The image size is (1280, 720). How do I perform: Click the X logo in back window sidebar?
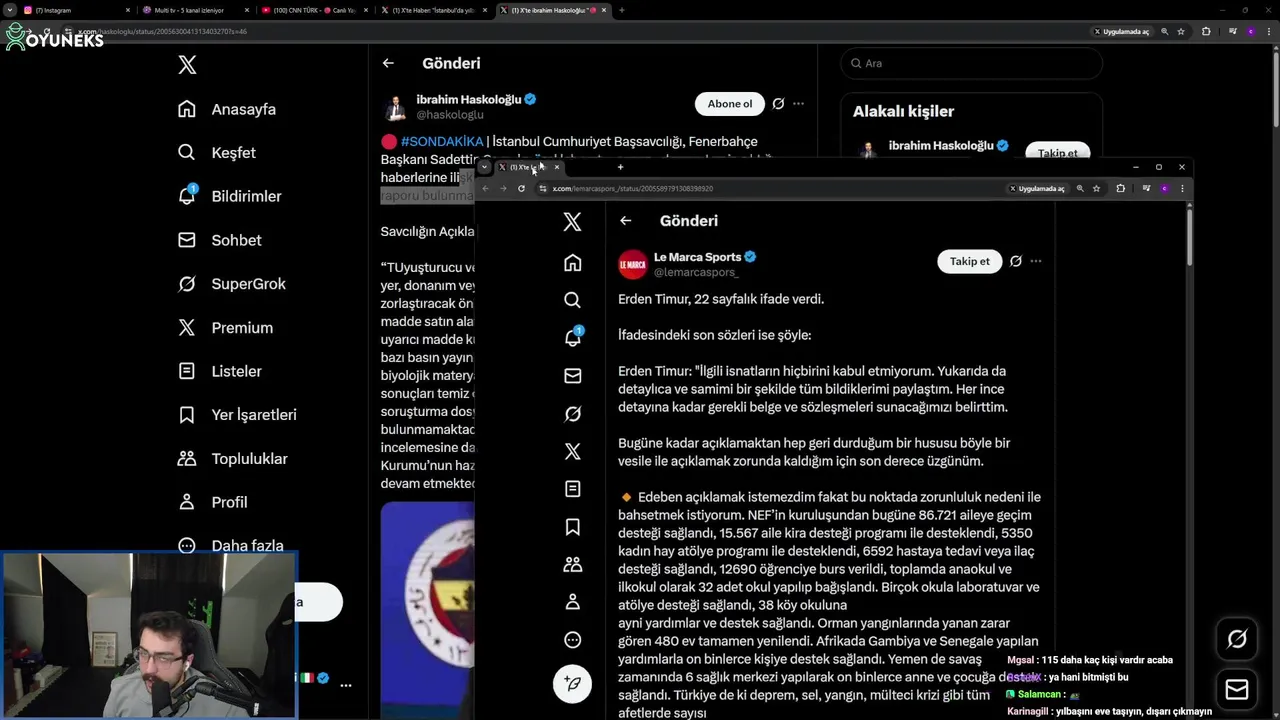[187, 65]
